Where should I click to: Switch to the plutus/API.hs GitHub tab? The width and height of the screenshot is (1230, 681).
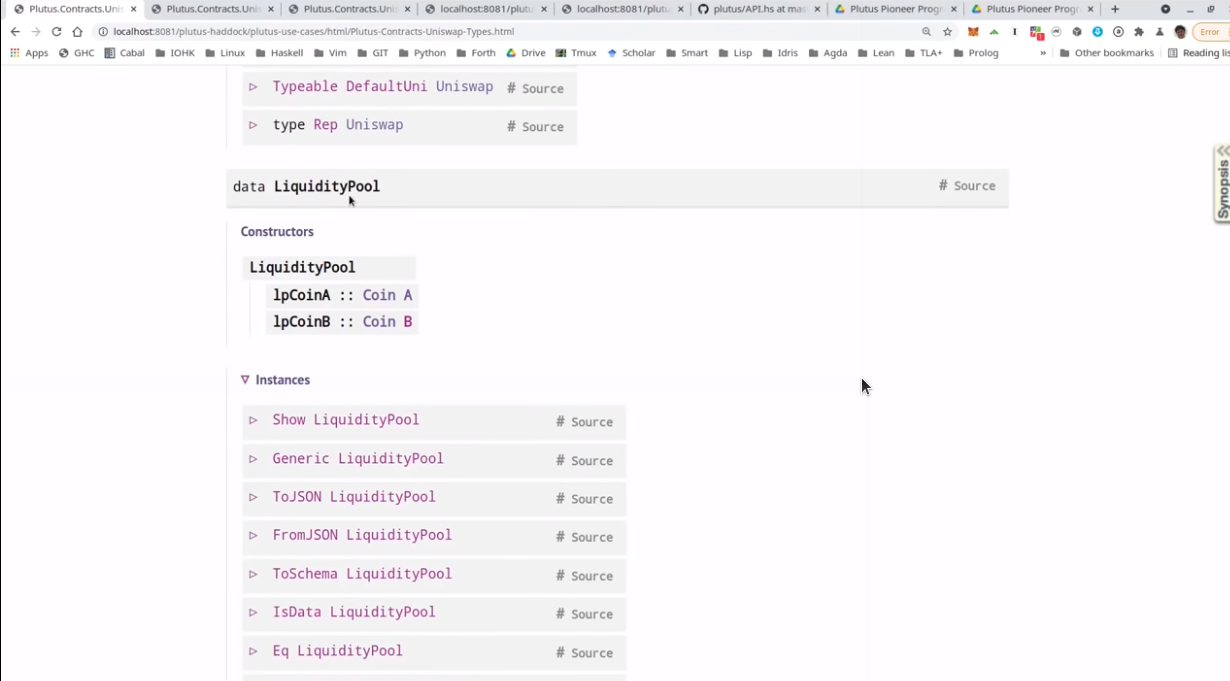coord(752,9)
